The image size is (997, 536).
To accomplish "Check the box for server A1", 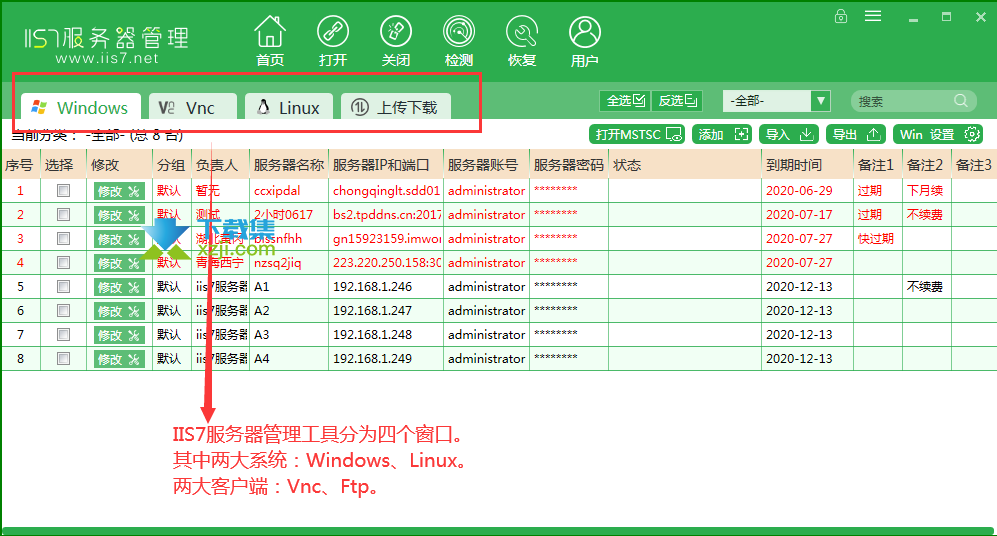I will pyautogui.click(x=63, y=287).
